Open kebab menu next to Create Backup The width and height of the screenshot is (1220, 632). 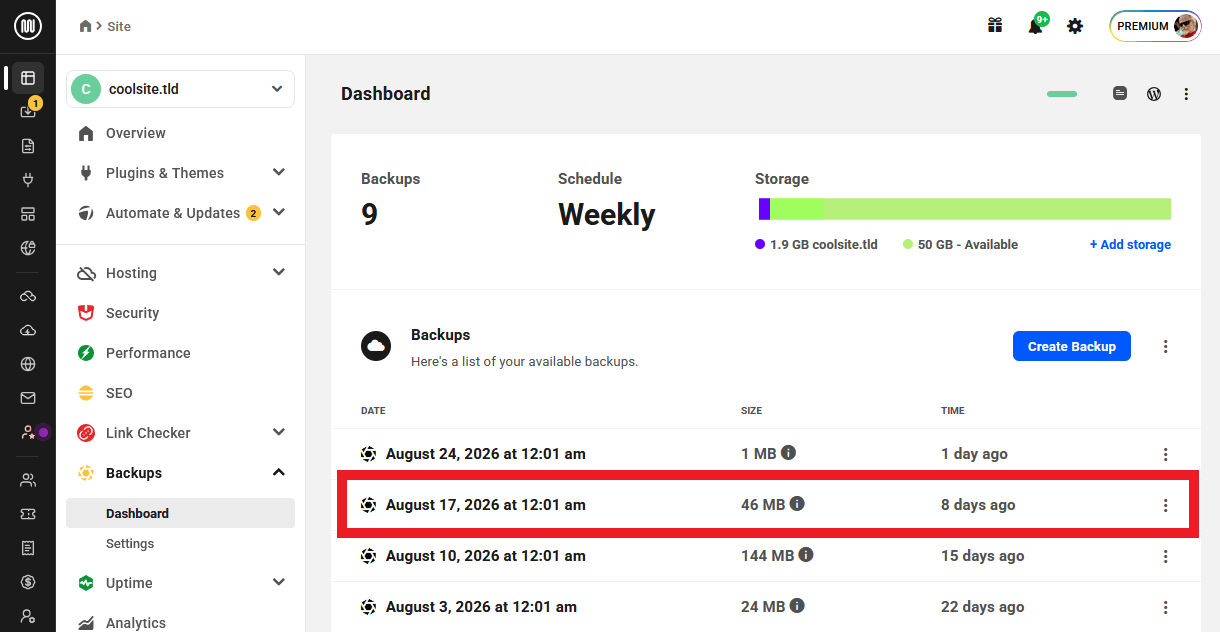(x=1165, y=347)
